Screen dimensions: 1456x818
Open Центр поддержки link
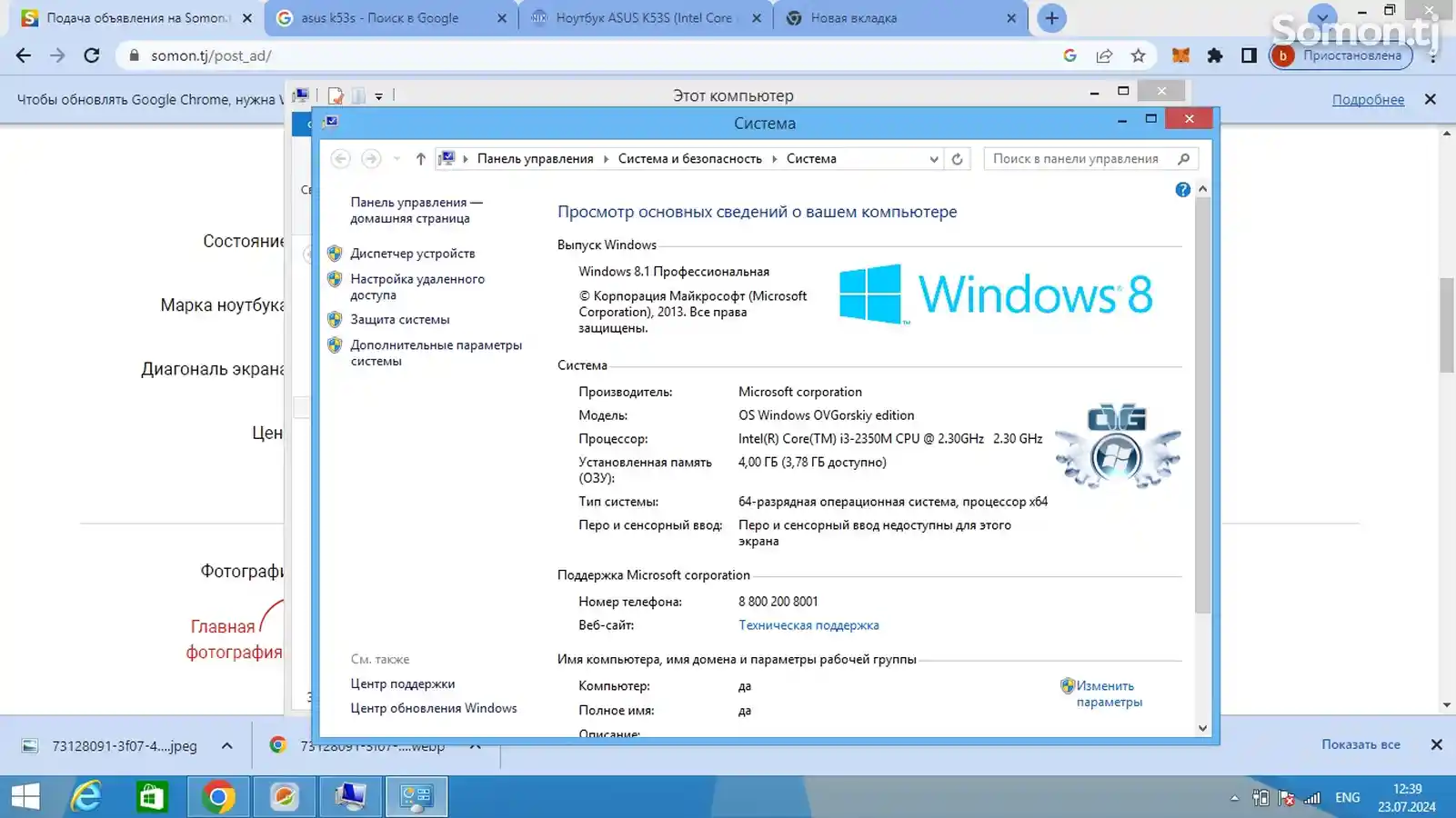[403, 683]
